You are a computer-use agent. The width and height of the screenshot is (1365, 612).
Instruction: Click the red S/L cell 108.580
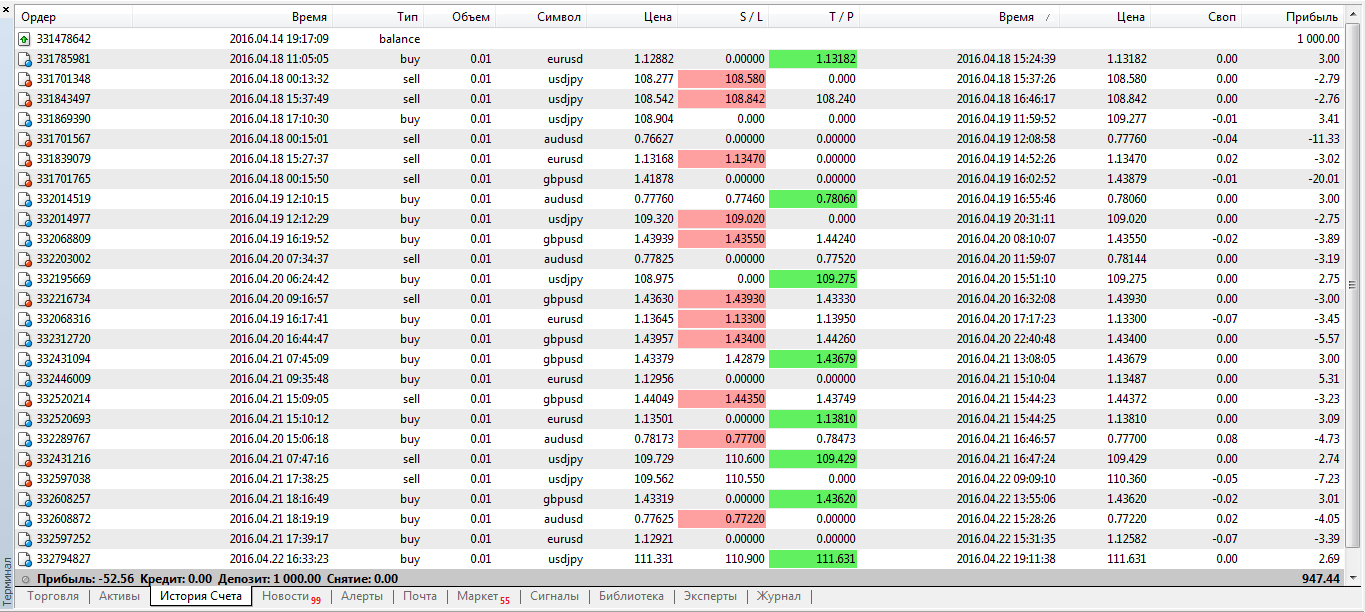pos(722,79)
